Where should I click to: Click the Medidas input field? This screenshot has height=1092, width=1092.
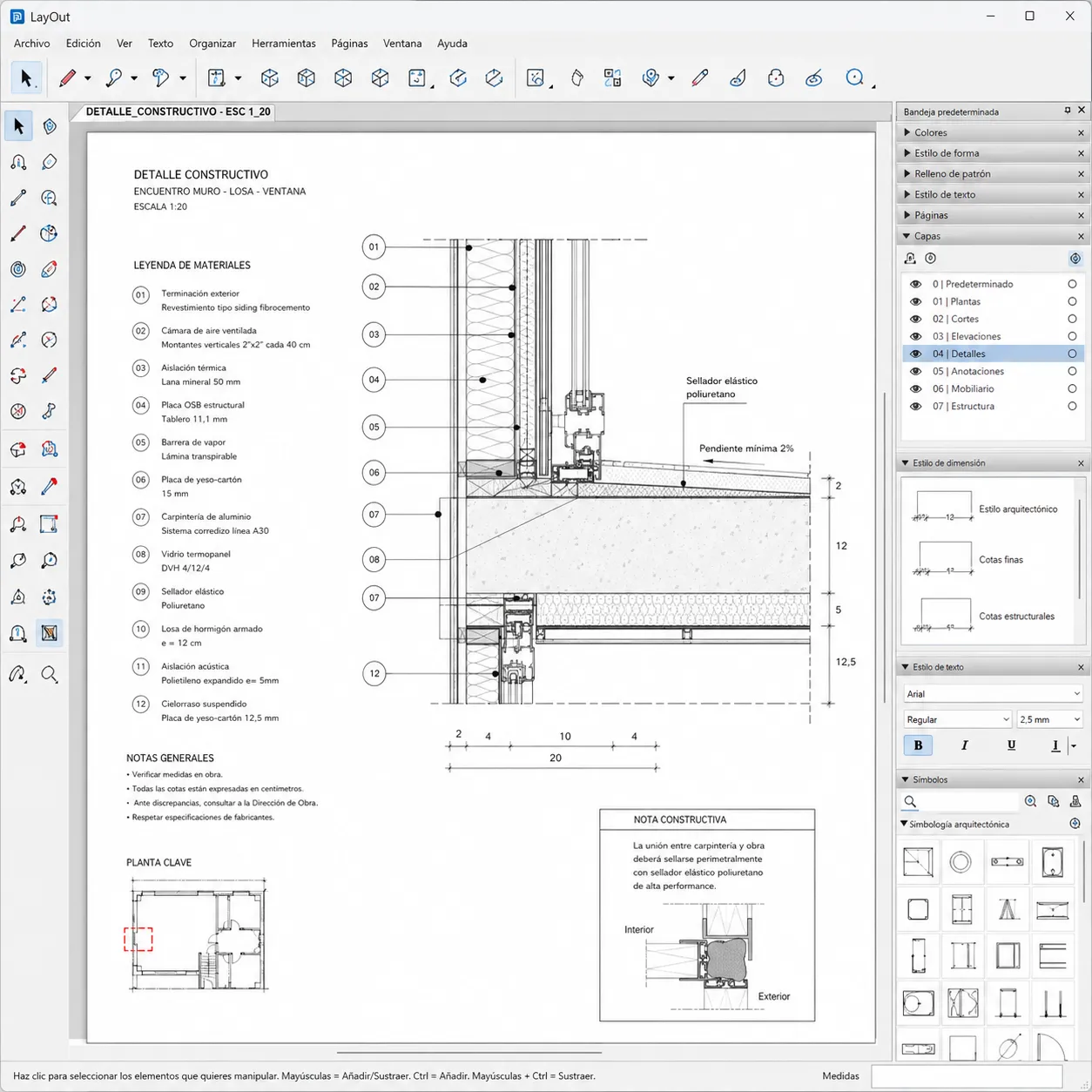(x=967, y=1075)
